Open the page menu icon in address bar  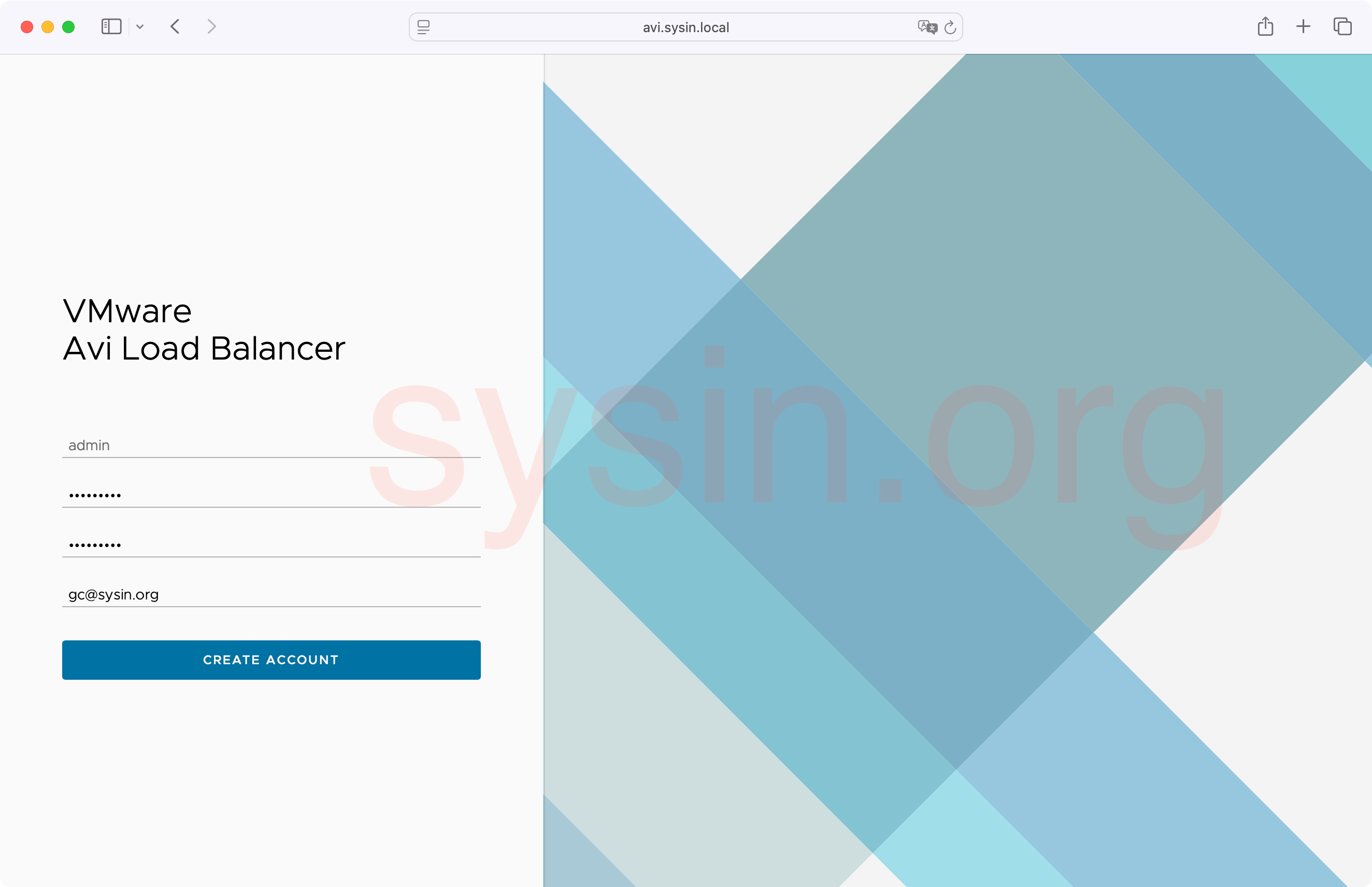423,27
